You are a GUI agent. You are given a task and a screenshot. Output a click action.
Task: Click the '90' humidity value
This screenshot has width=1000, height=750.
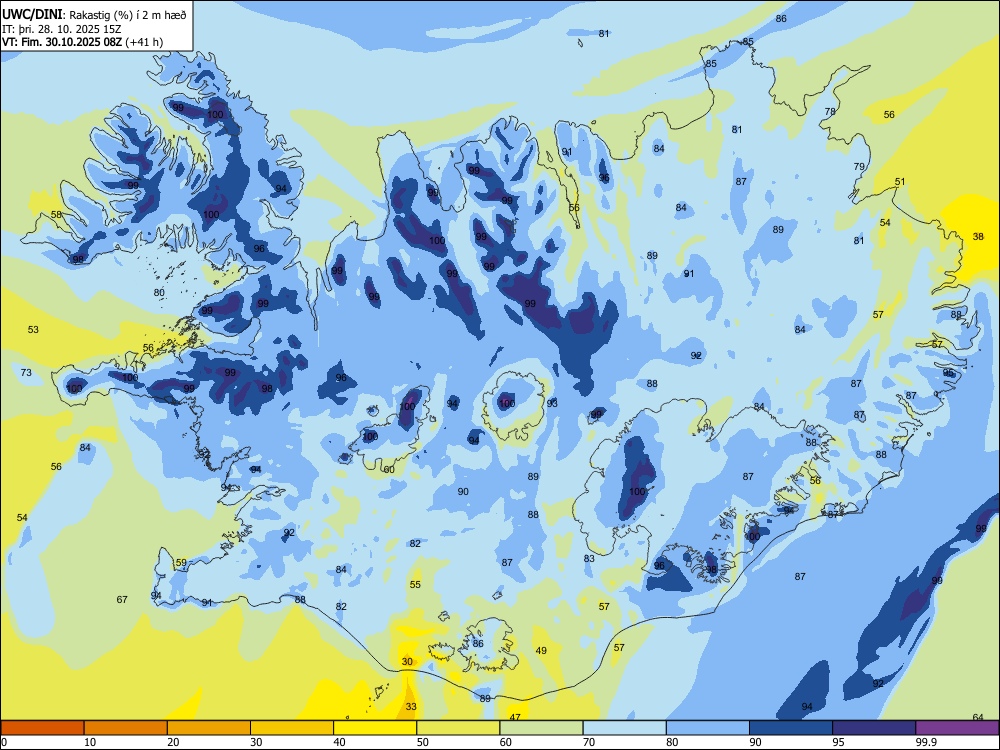[x=463, y=492]
